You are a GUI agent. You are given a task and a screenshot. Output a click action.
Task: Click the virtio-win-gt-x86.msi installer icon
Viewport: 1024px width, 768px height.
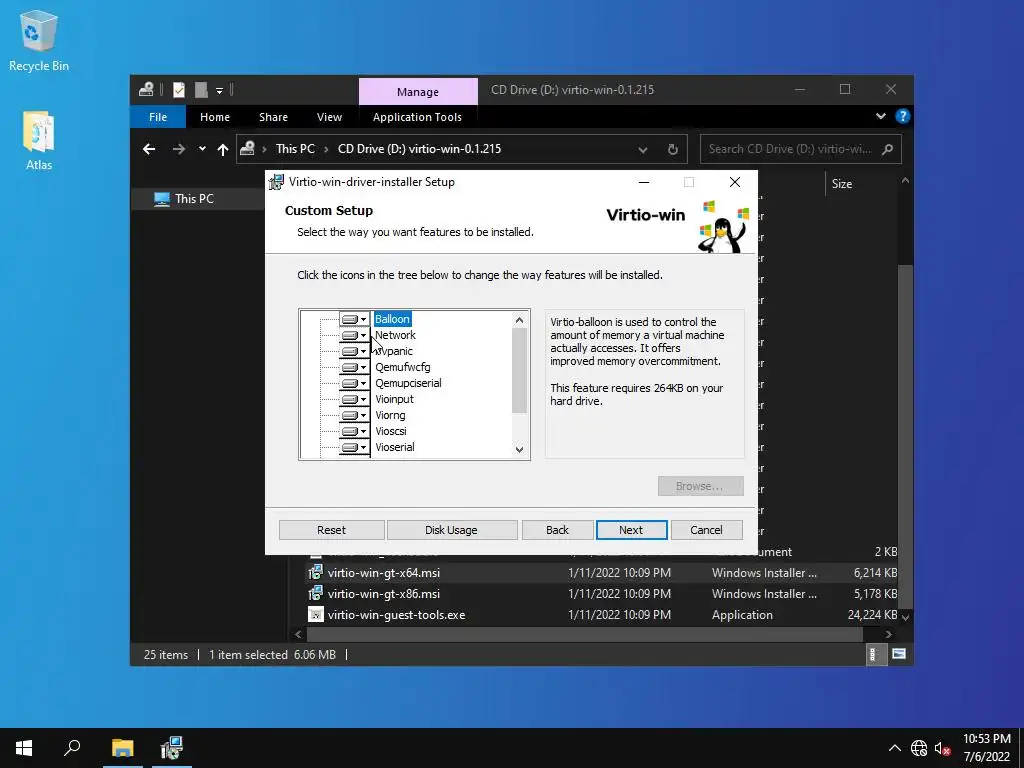(315, 593)
